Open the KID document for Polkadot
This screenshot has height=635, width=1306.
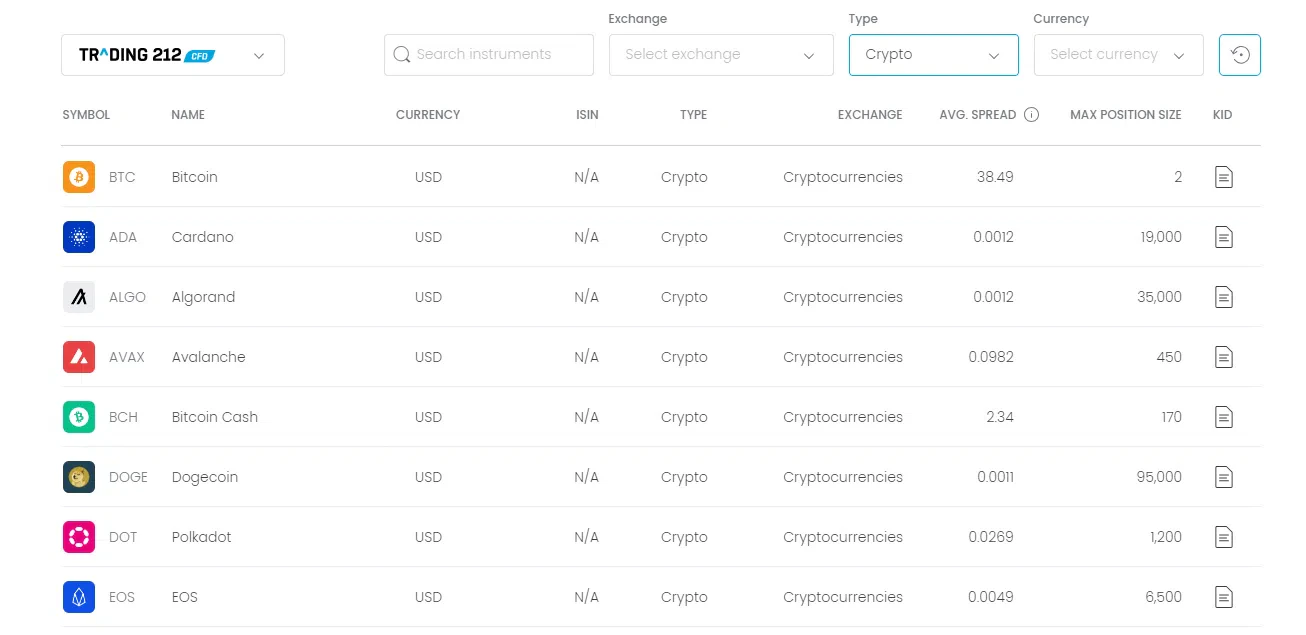pyautogui.click(x=1223, y=537)
